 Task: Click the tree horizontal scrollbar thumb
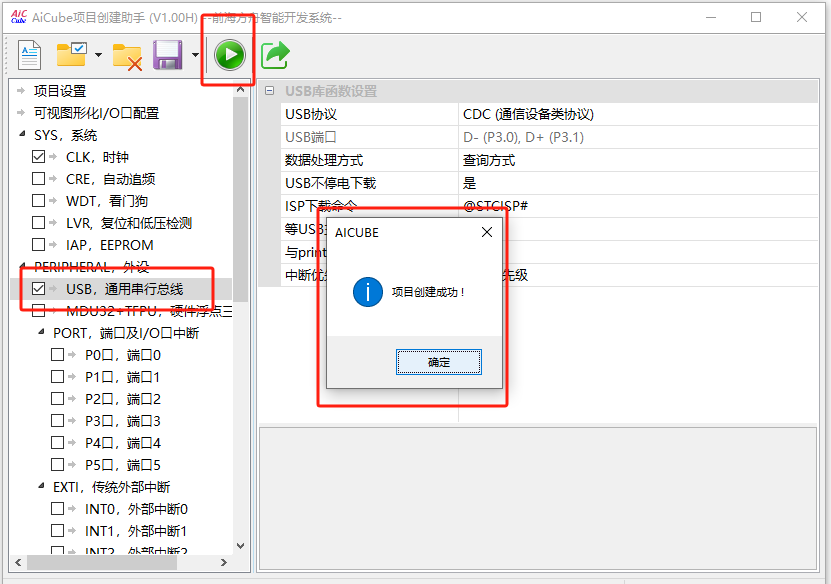(102, 562)
